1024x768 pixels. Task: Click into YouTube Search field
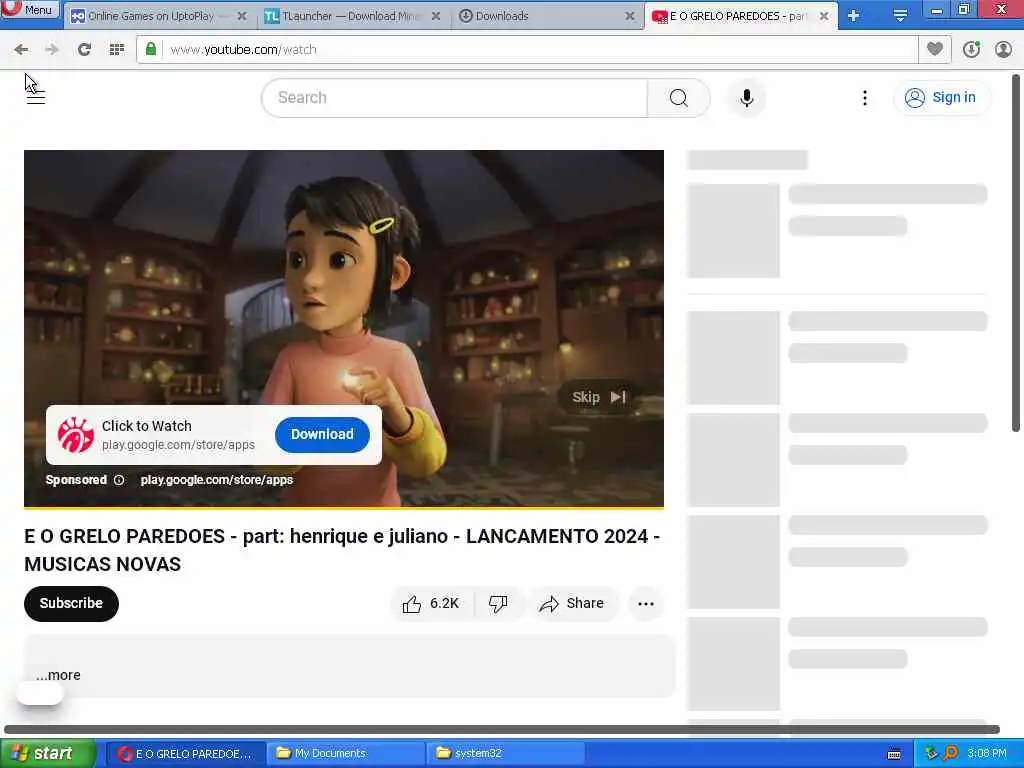click(455, 98)
